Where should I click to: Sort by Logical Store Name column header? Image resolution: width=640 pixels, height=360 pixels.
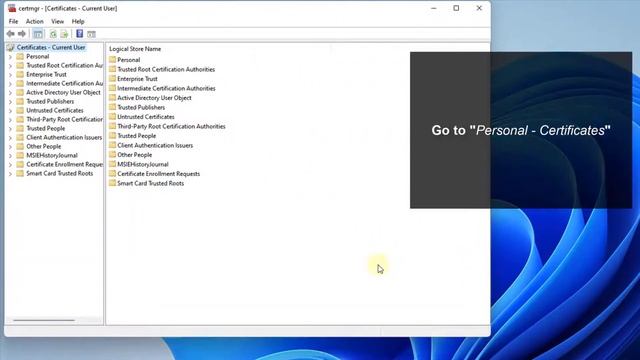pos(135,49)
